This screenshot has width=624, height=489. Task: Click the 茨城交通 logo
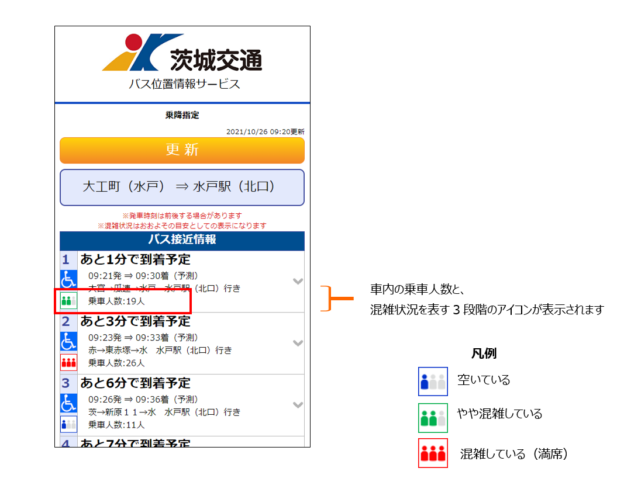click(x=182, y=55)
